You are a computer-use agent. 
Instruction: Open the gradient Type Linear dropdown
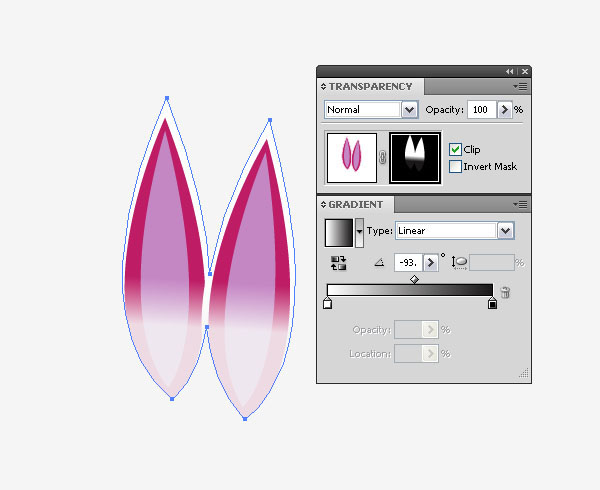505,231
